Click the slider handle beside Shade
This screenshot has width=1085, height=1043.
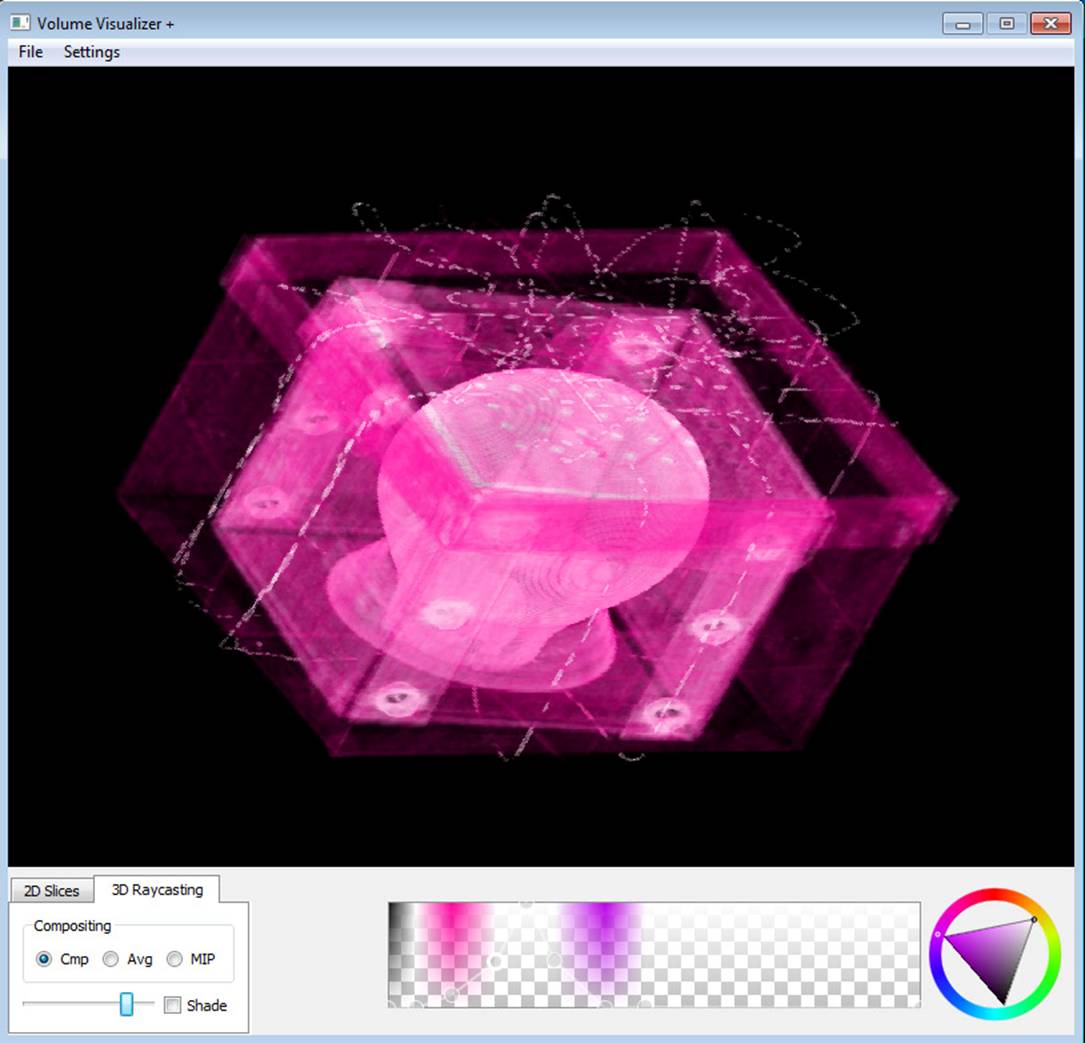pos(126,1004)
